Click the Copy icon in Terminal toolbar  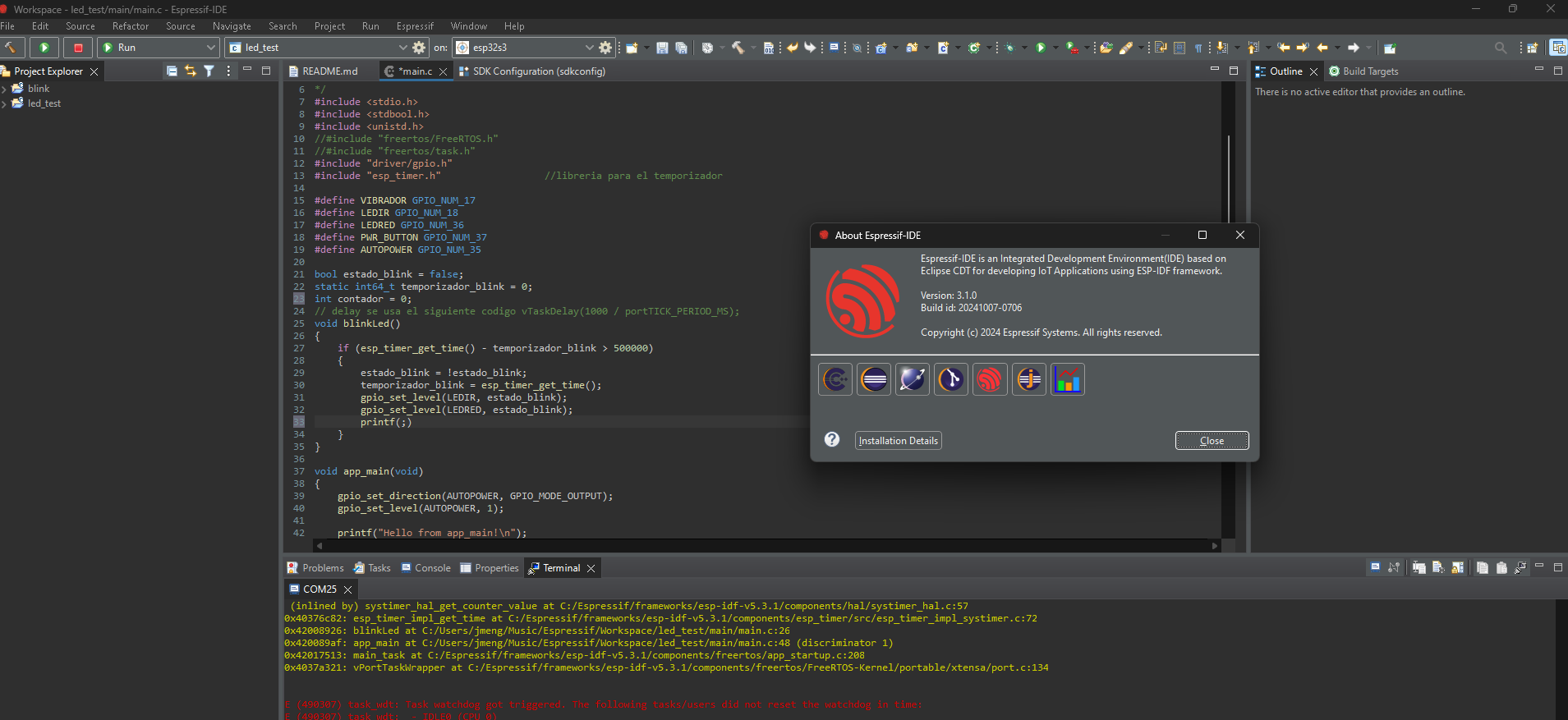(1482, 567)
